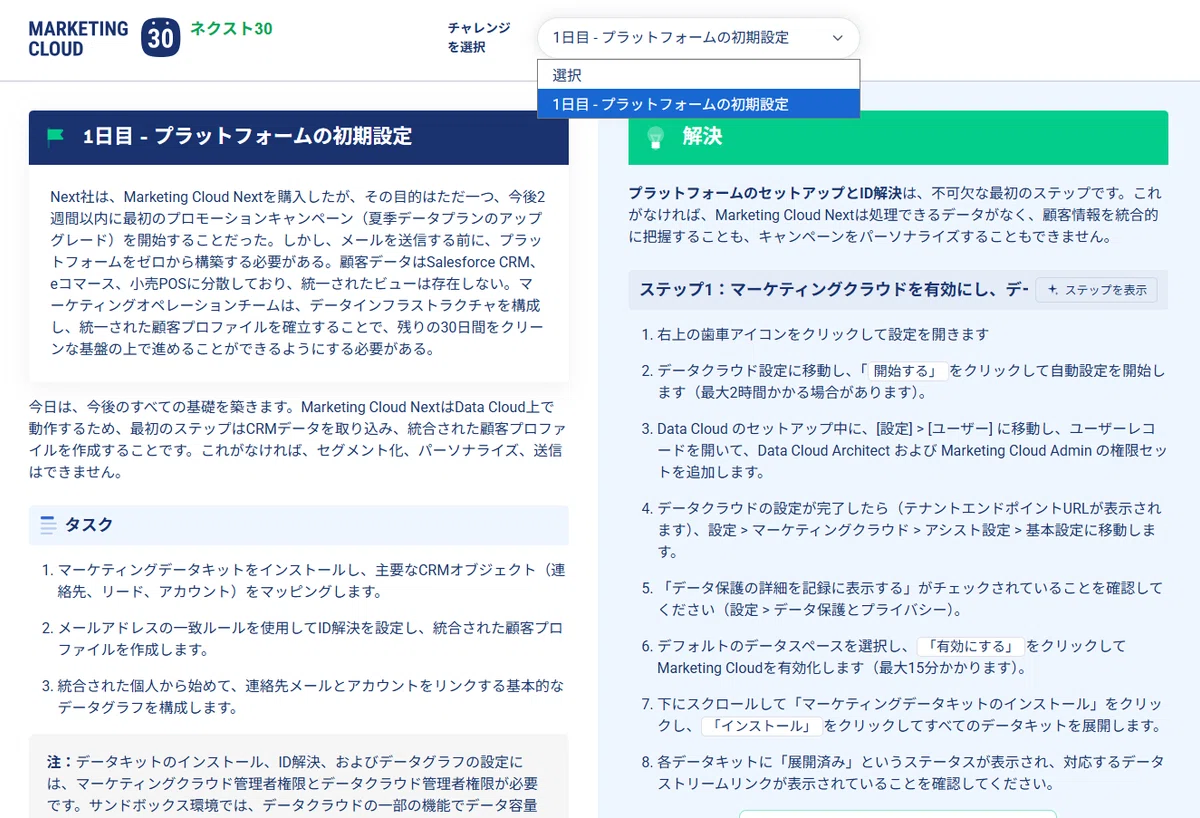Click the ステップを表示 button

[1096, 290]
